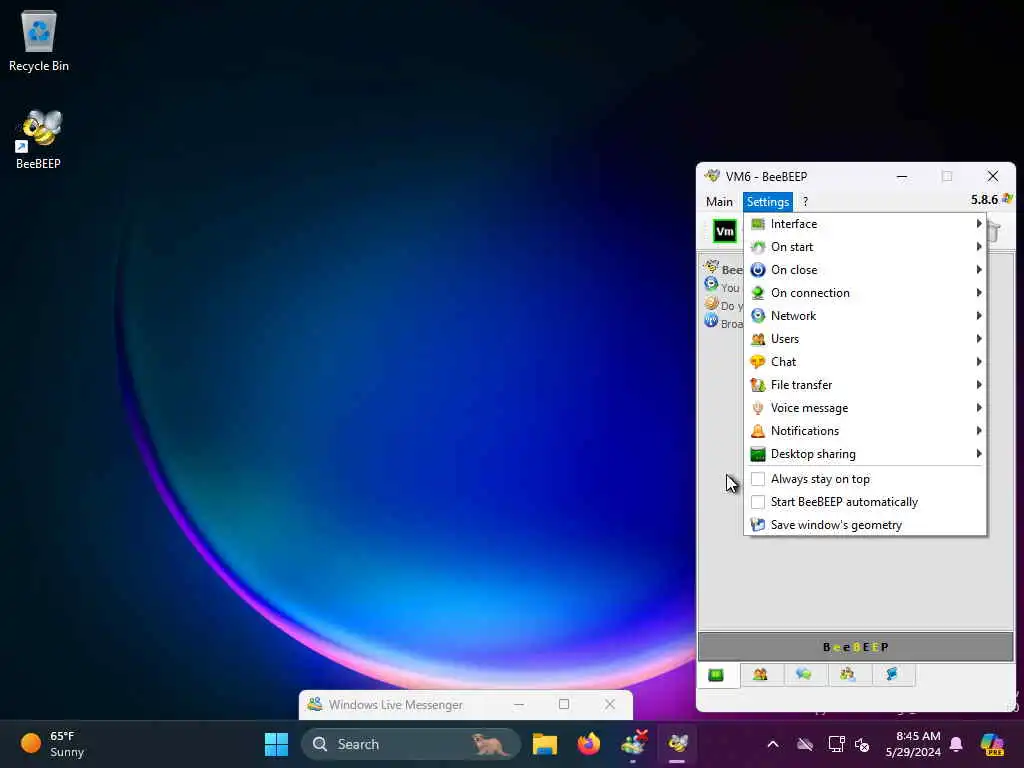Click the 'Broa' log entry in BeeBEEP

pyautogui.click(x=731, y=324)
